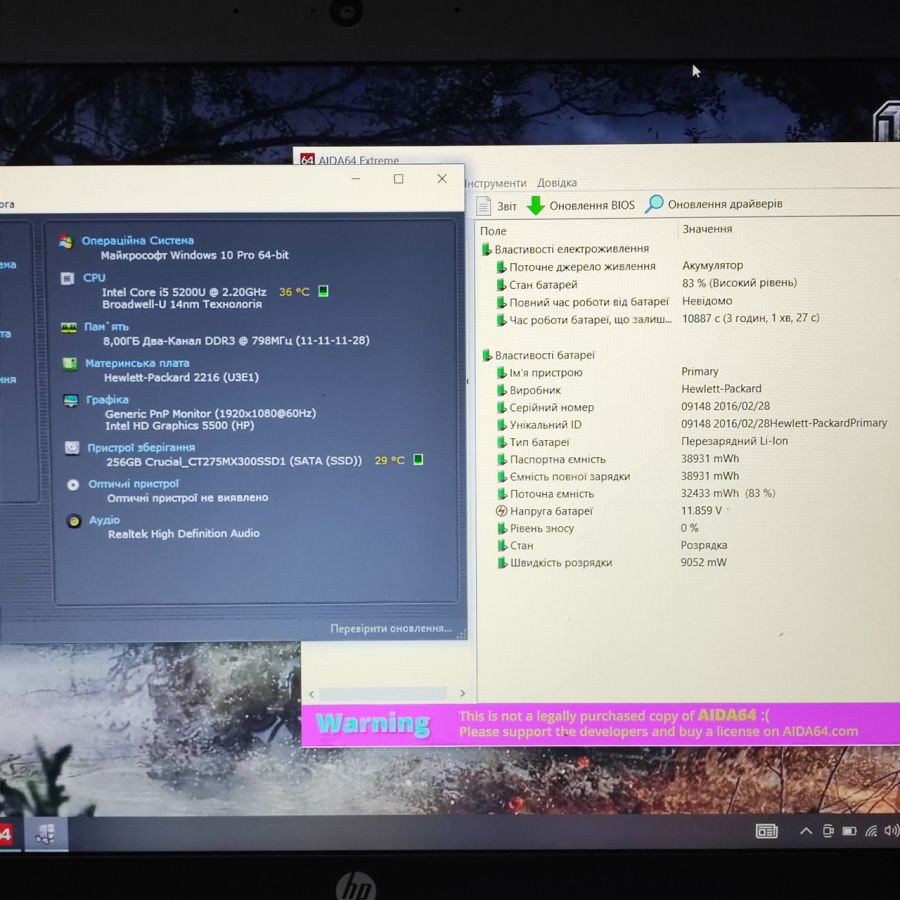Click the right arrow of AIDA64 horizontal scrollbar
The height and width of the screenshot is (900, 900).
(463, 693)
